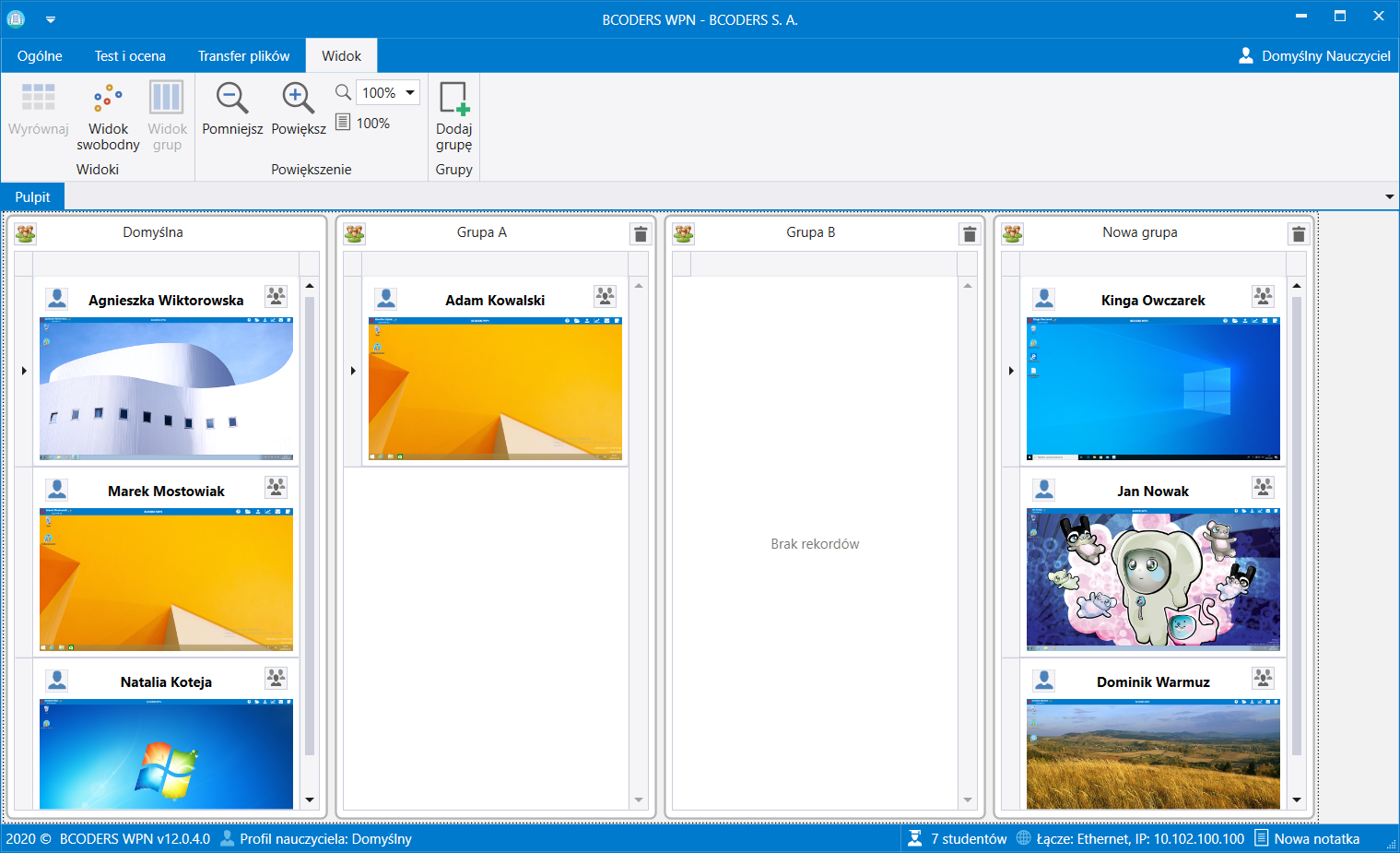Open Adam Kowalski screen thumbnail

(495, 388)
